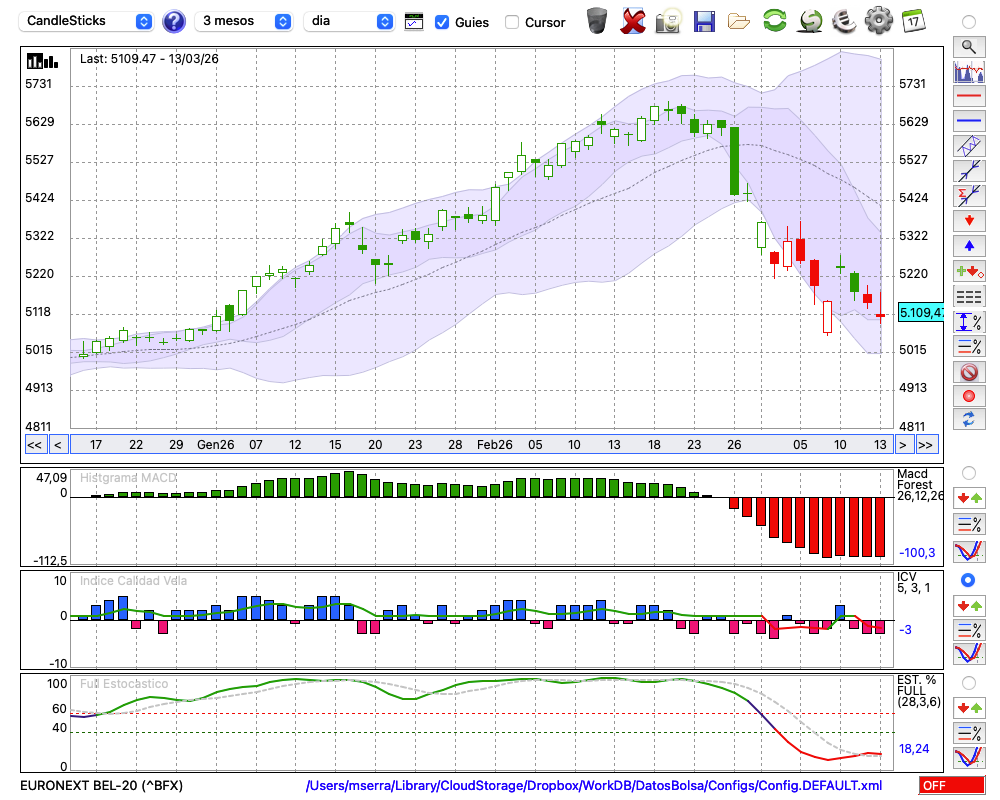The width and height of the screenshot is (1000, 800).
Task: Click the green plus red arrow tool
Action: pos(969,272)
